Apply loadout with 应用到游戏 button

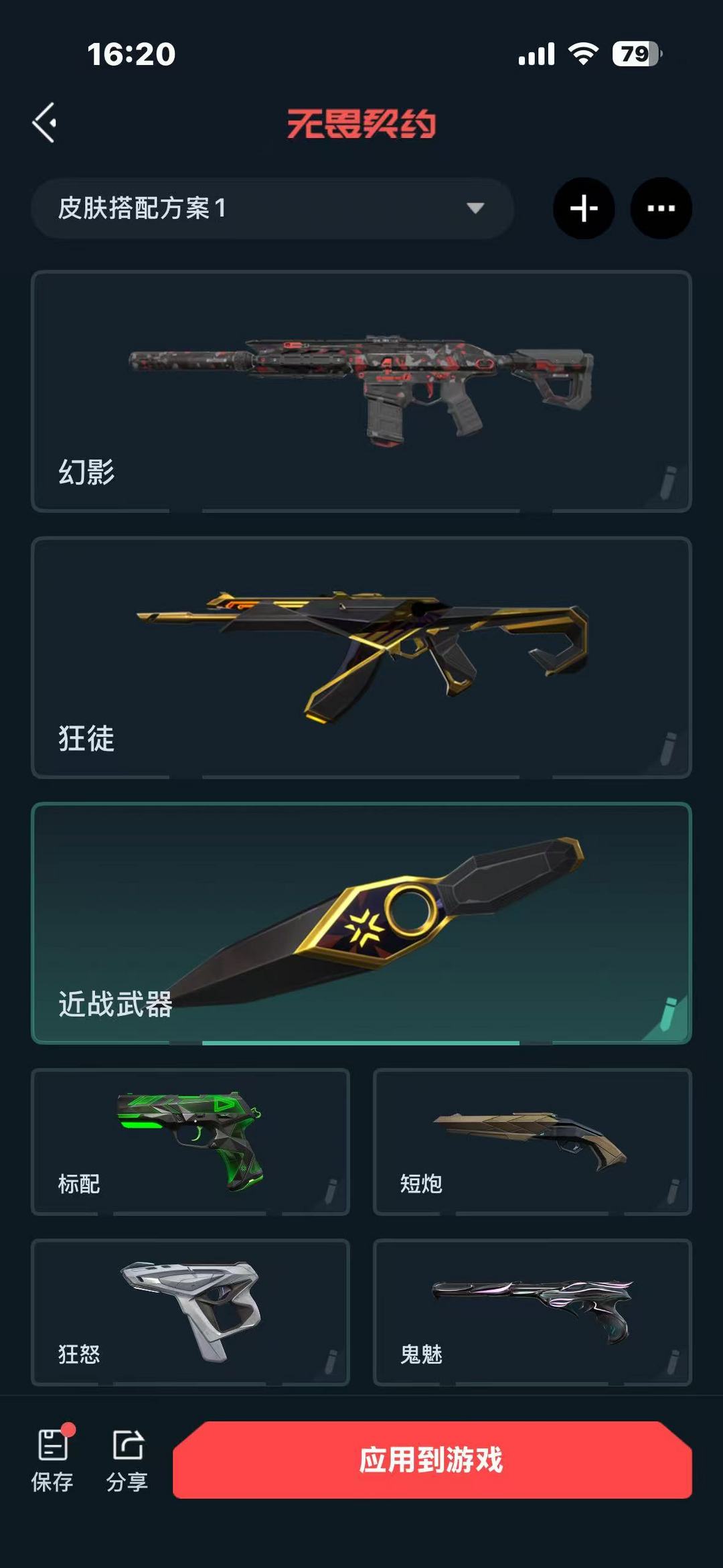point(432,1460)
